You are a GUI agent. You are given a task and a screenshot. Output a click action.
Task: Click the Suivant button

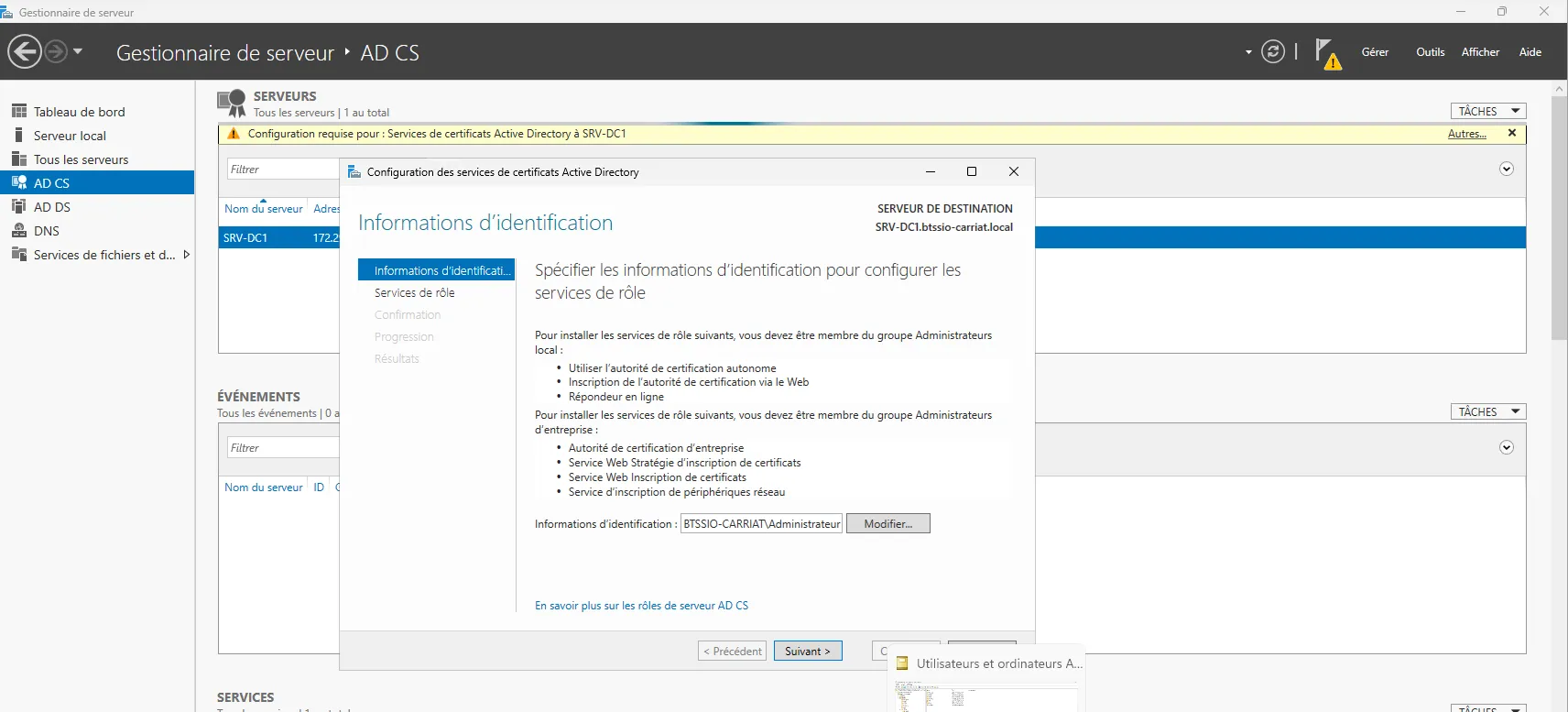click(x=807, y=651)
